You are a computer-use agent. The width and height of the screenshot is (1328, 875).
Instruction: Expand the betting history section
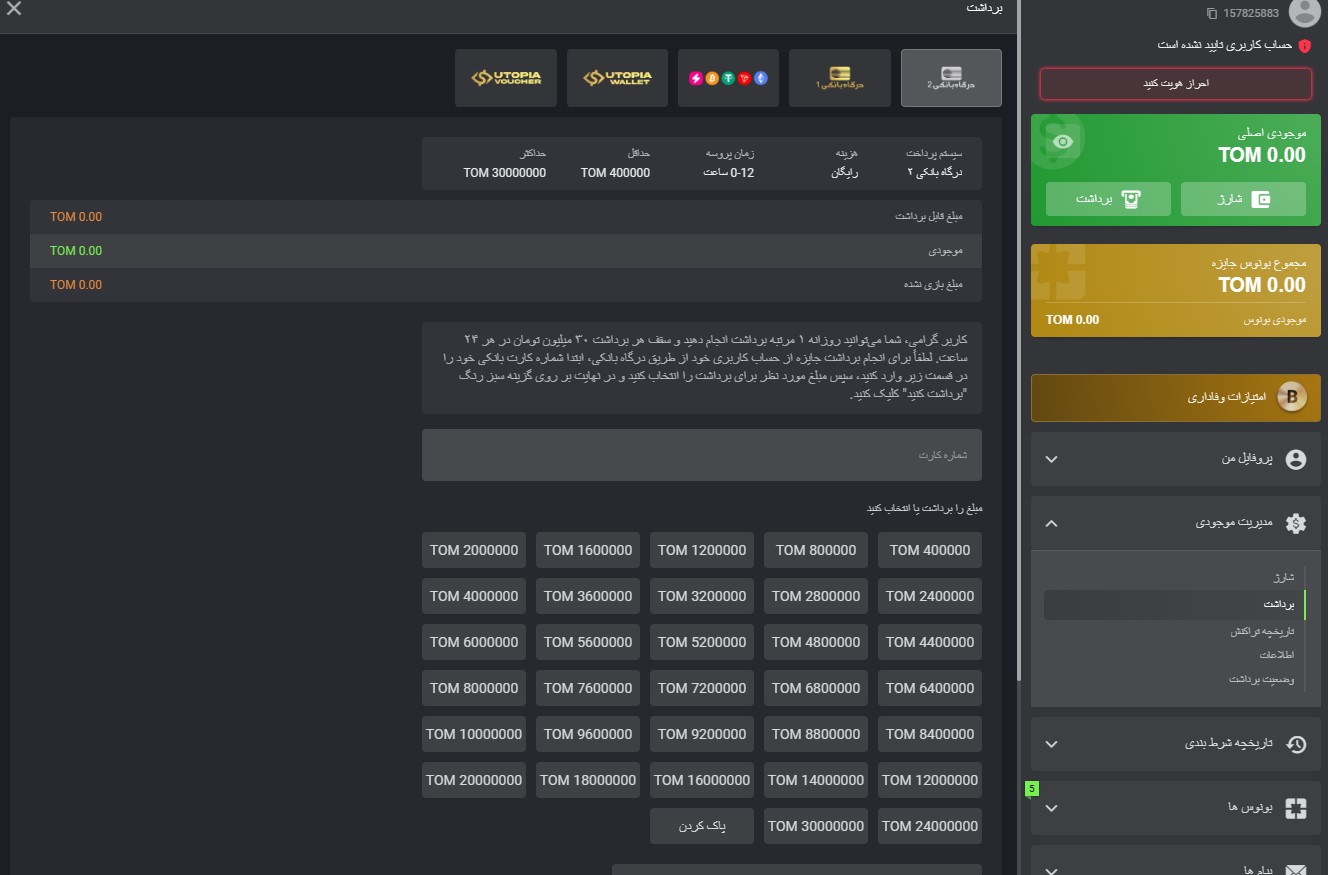pyautogui.click(x=1051, y=744)
